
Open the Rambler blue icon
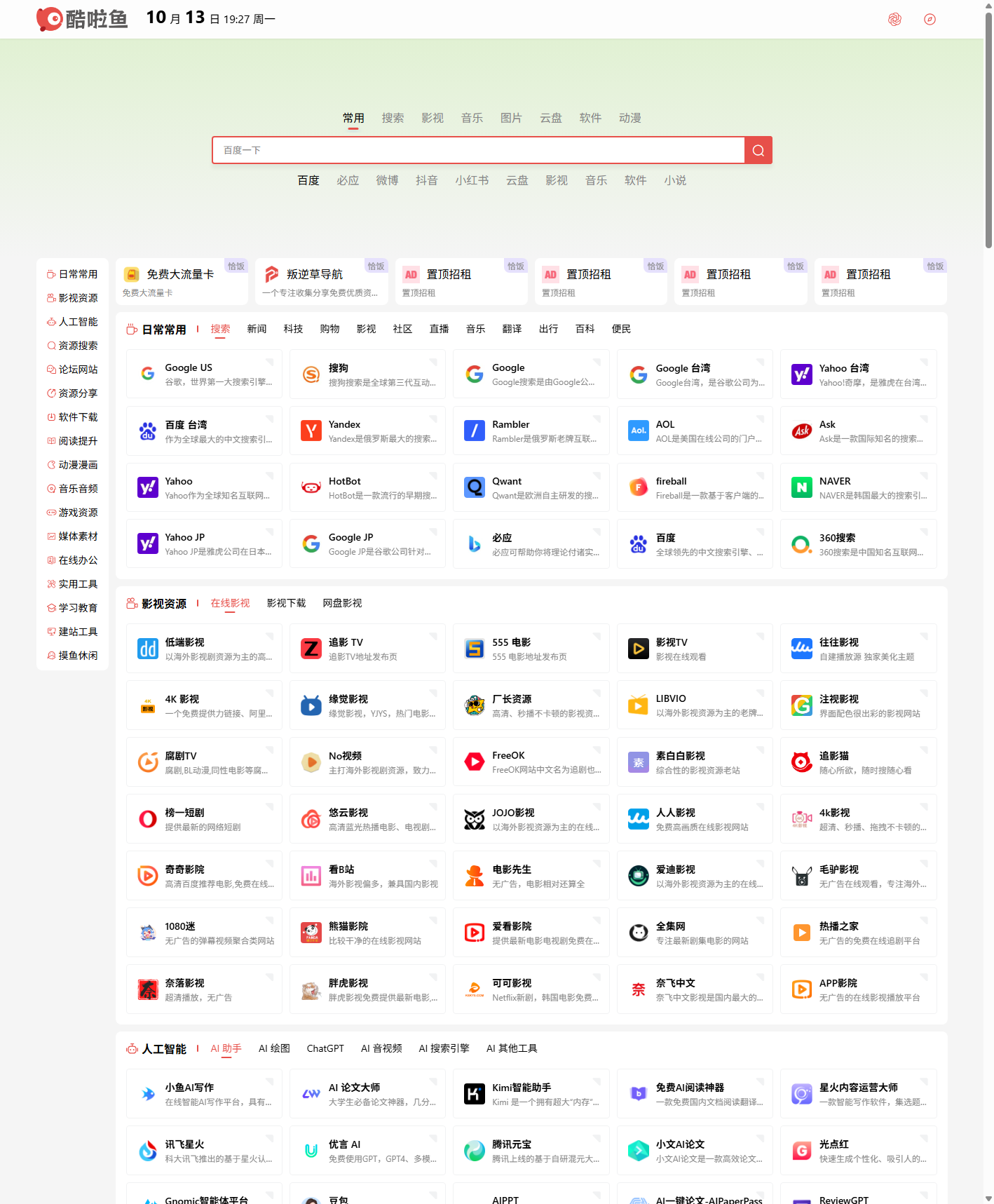pos(475,431)
